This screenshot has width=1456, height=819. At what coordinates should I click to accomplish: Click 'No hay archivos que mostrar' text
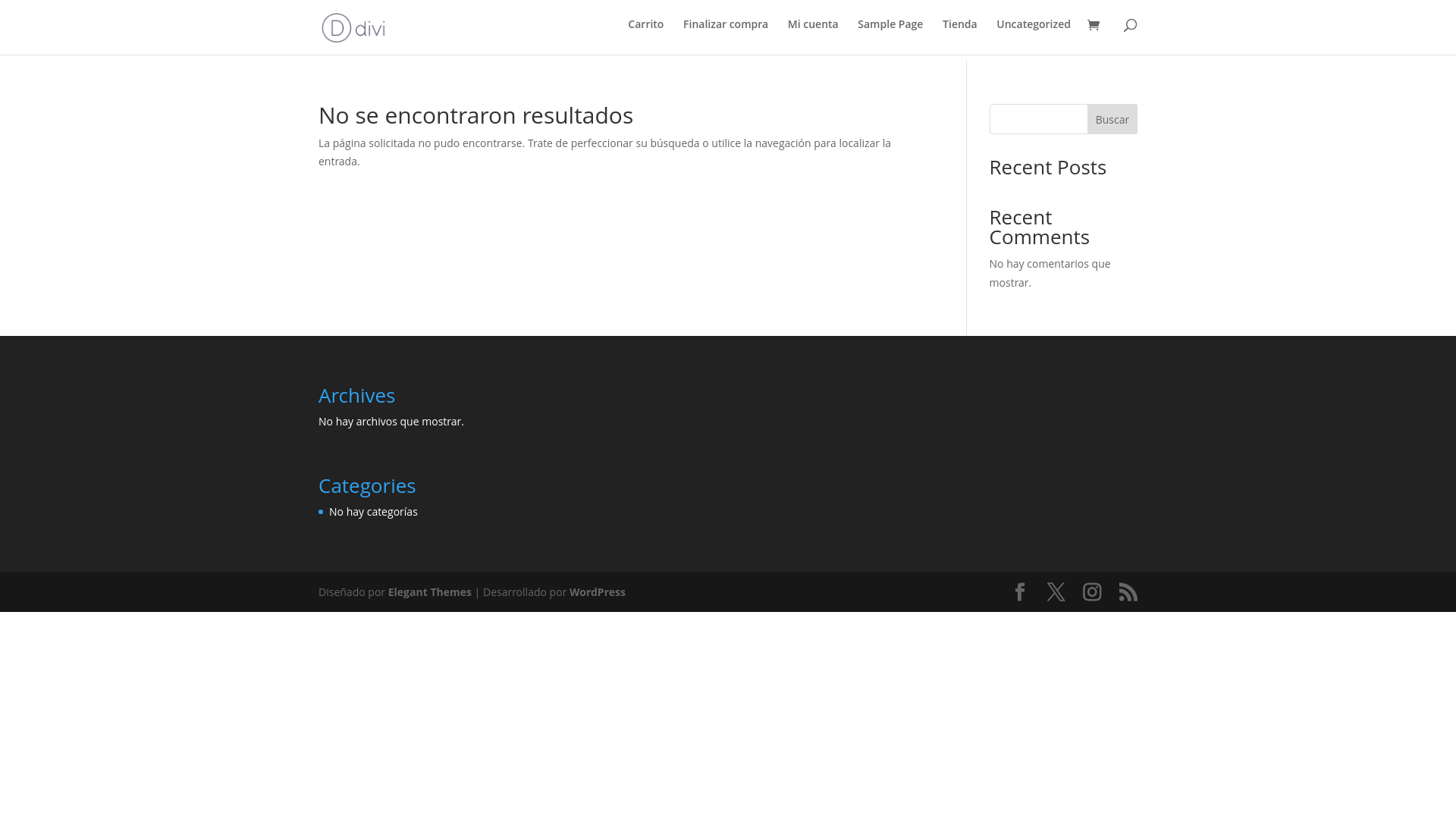(x=391, y=422)
